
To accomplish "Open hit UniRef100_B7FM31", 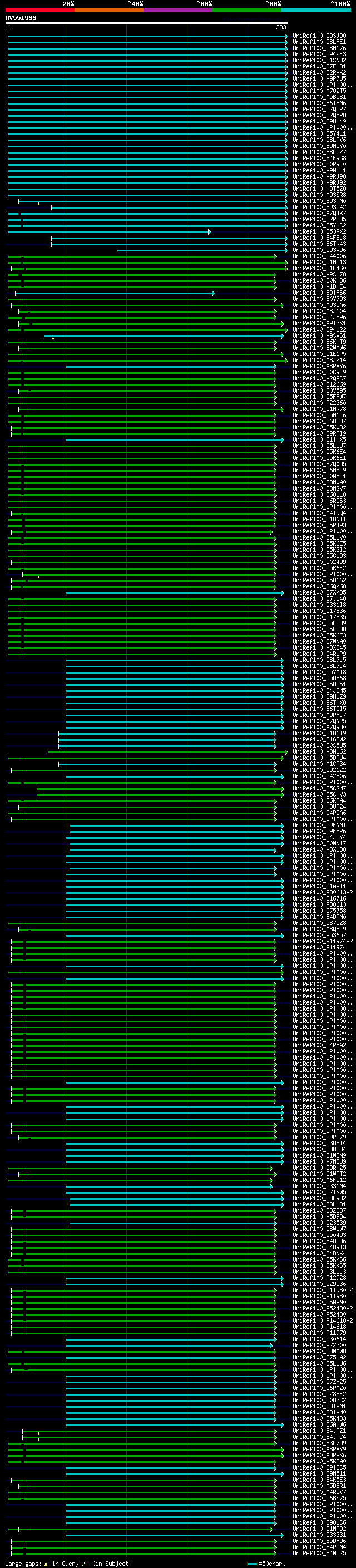I will point(319,66).
